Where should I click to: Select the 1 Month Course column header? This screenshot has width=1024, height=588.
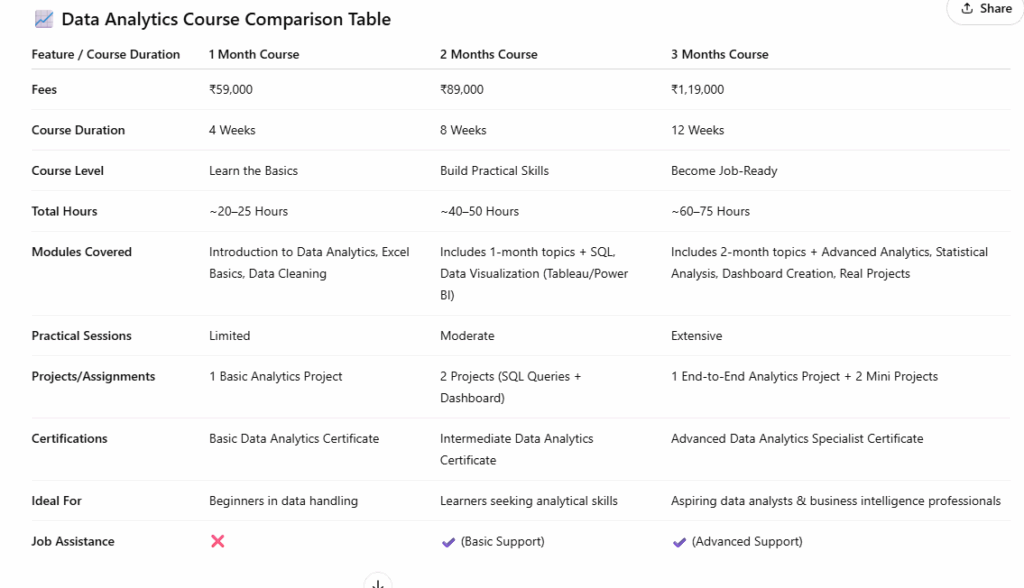(254, 54)
